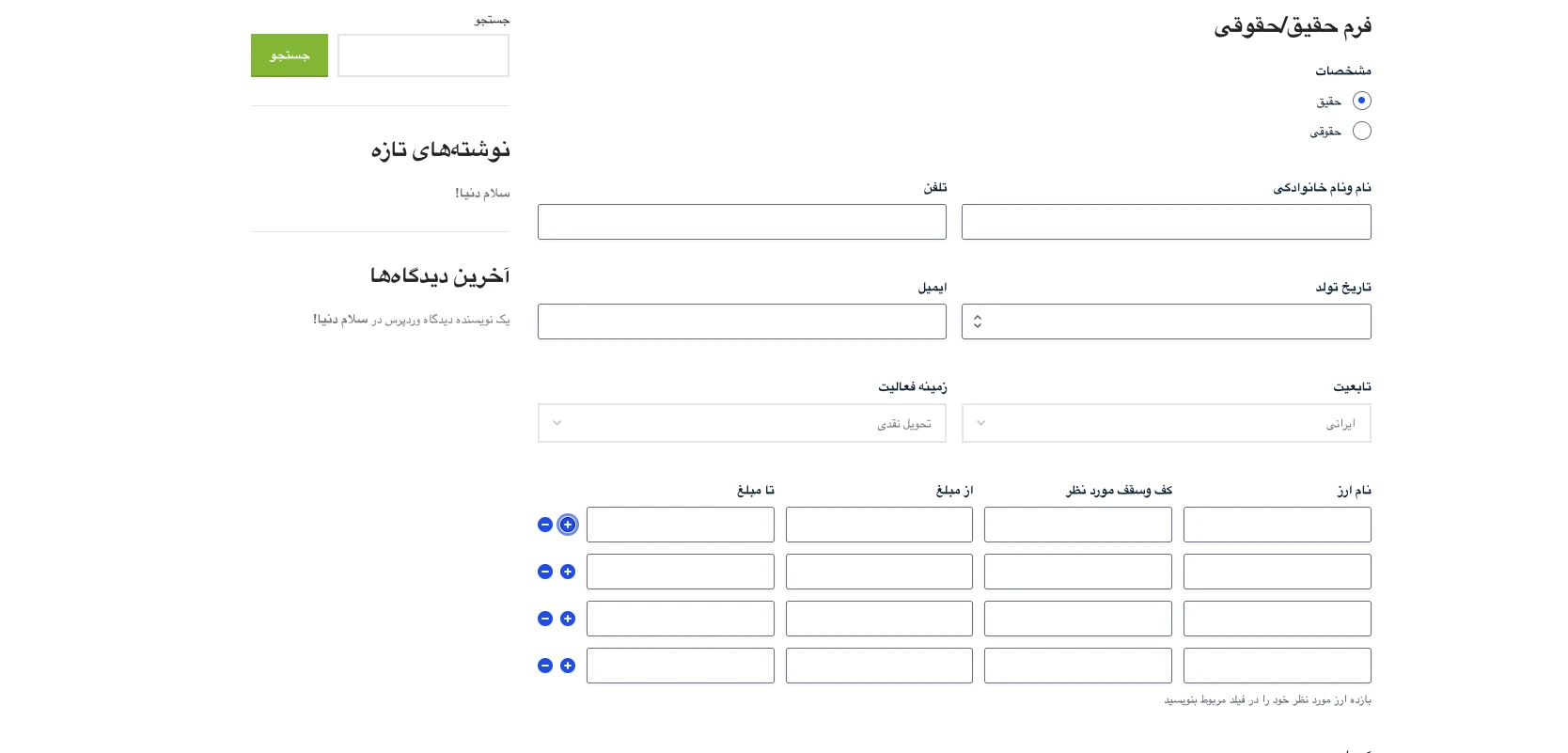Viewport: 1568px width, 753px height.
Task: Delete the fourth currency row using the minus icon
Action: click(545, 666)
